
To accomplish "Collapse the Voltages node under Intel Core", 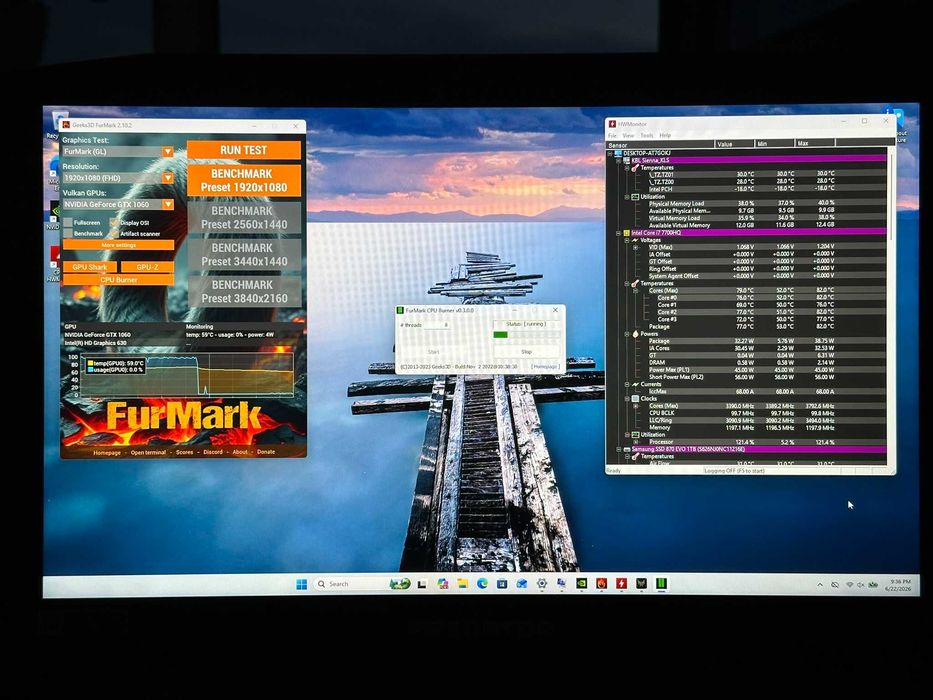I will point(627,240).
